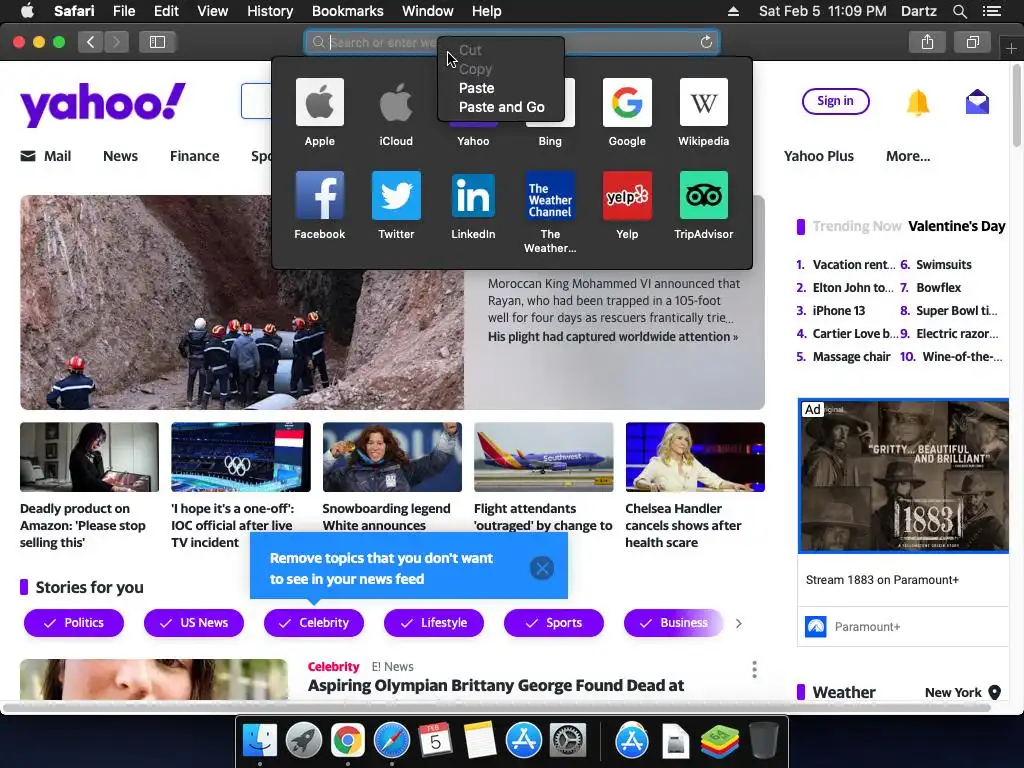Open Google favorite site
Viewport: 1024px width, 768px height.
click(x=627, y=103)
